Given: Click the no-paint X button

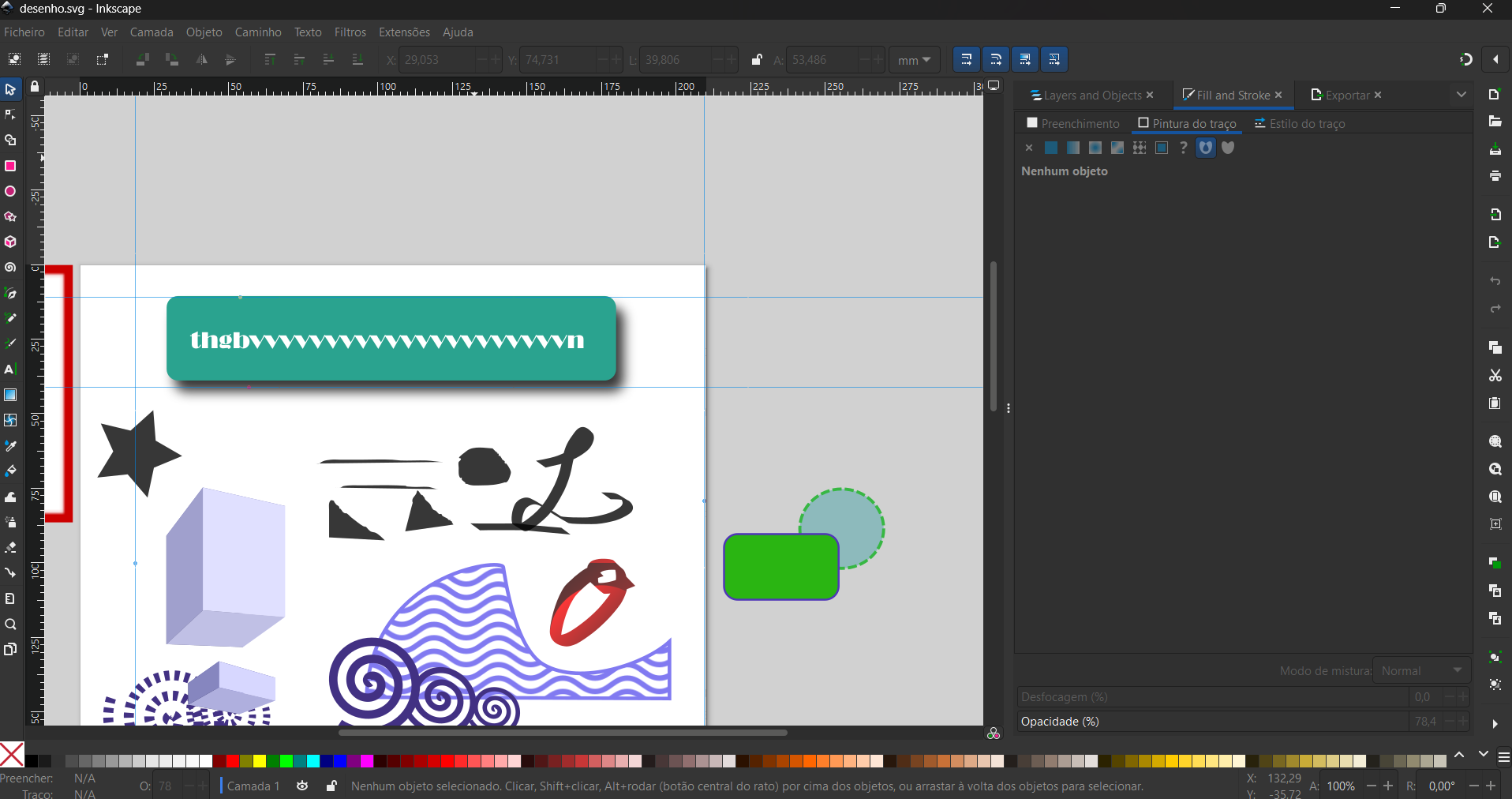Looking at the screenshot, I should pyautogui.click(x=1029, y=148).
